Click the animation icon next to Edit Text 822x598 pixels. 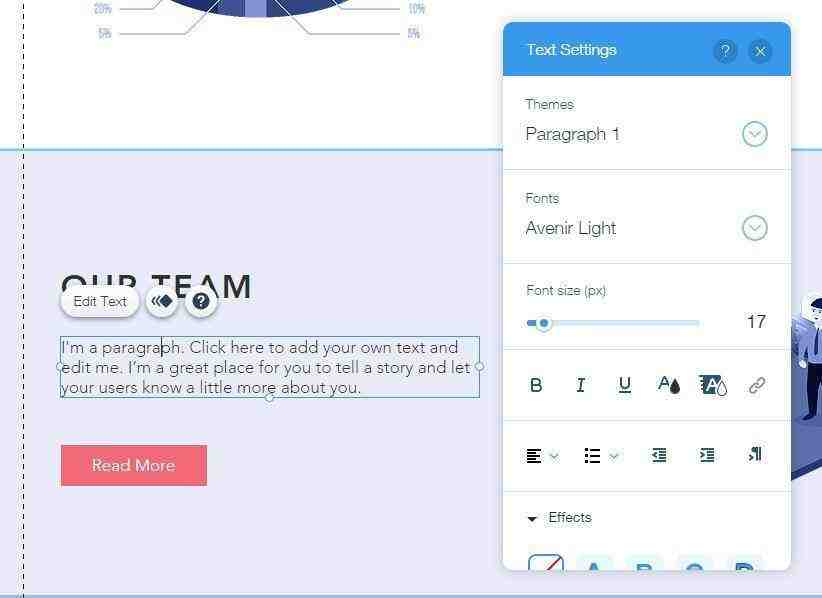click(161, 301)
